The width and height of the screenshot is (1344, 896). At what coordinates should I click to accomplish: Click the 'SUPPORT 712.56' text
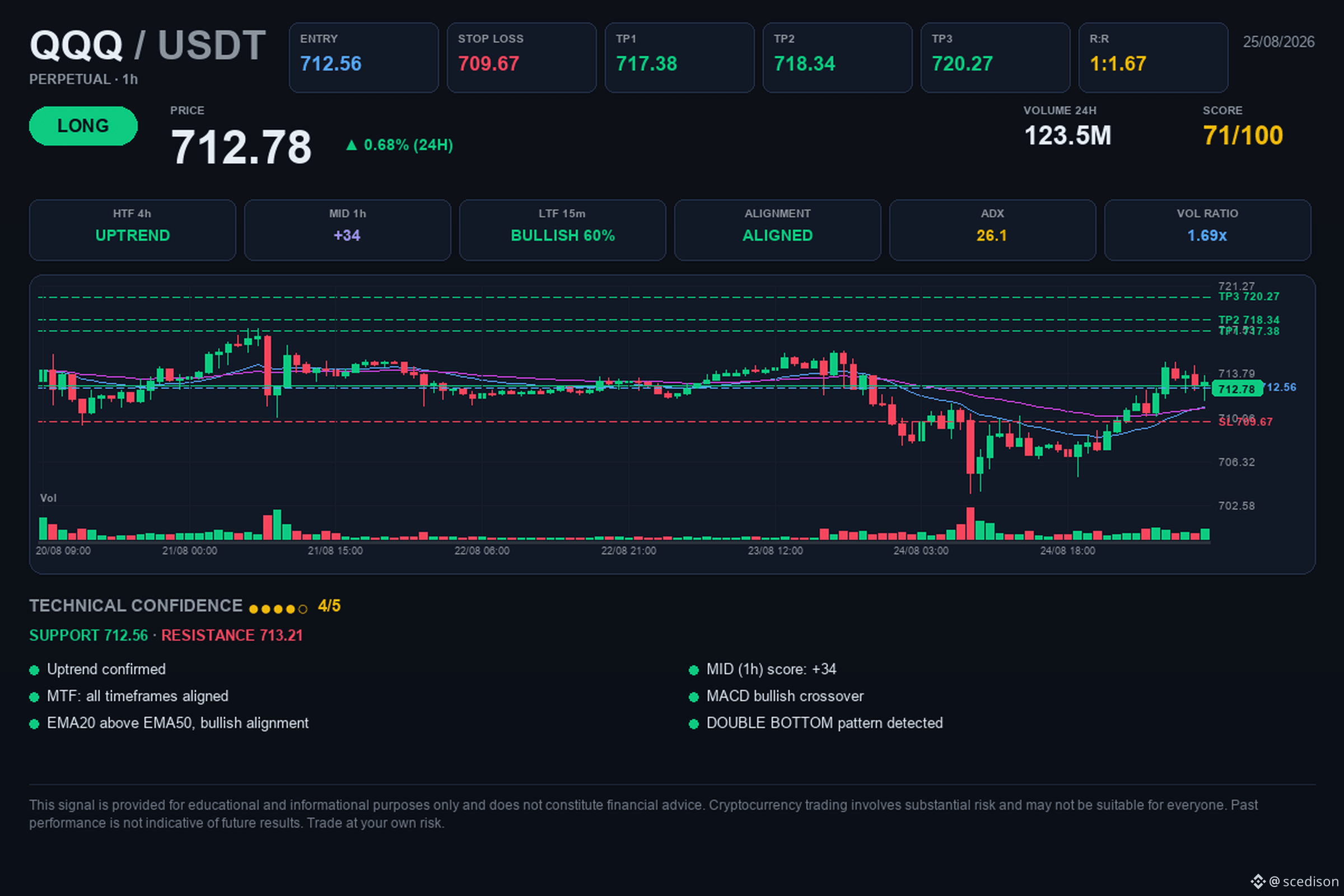click(88, 636)
